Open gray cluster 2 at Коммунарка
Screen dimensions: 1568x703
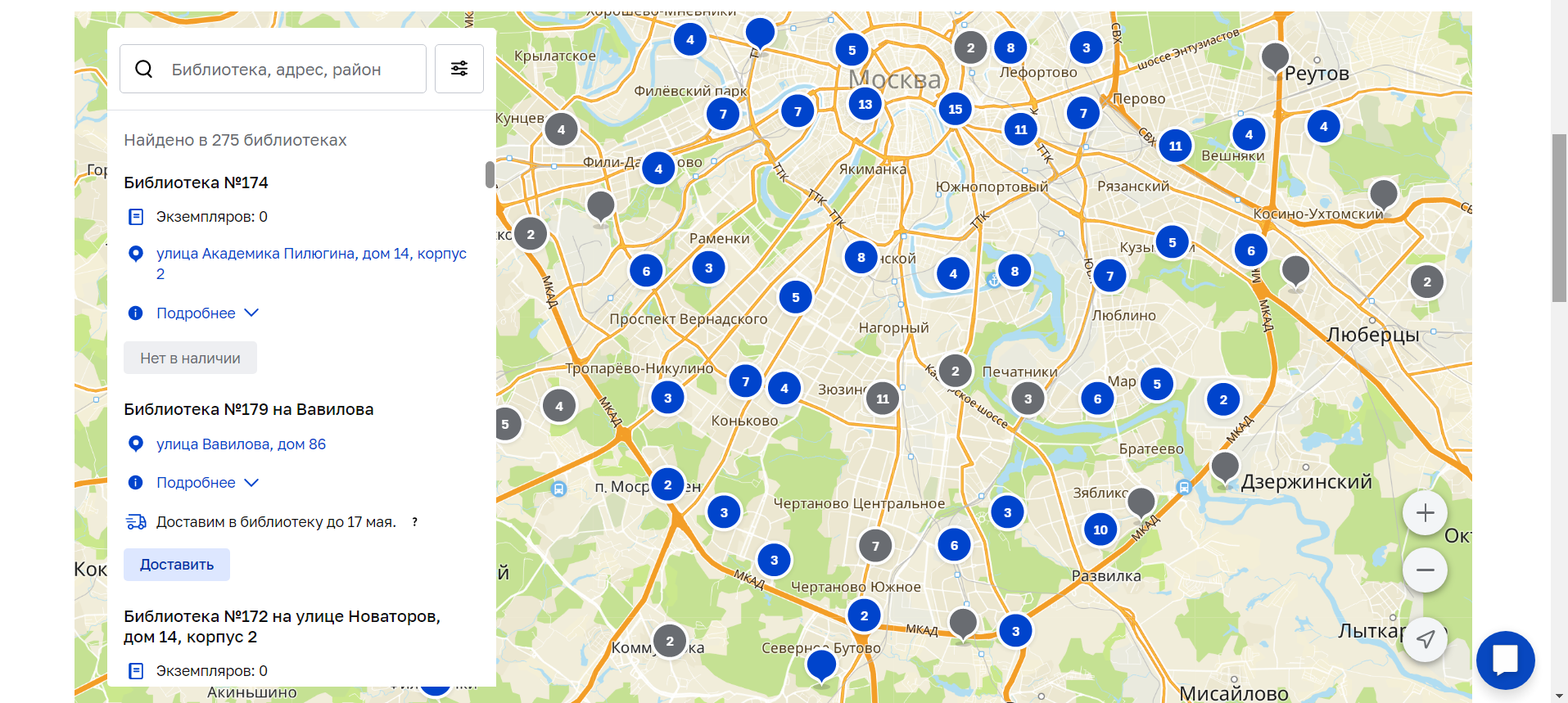click(x=670, y=641)
